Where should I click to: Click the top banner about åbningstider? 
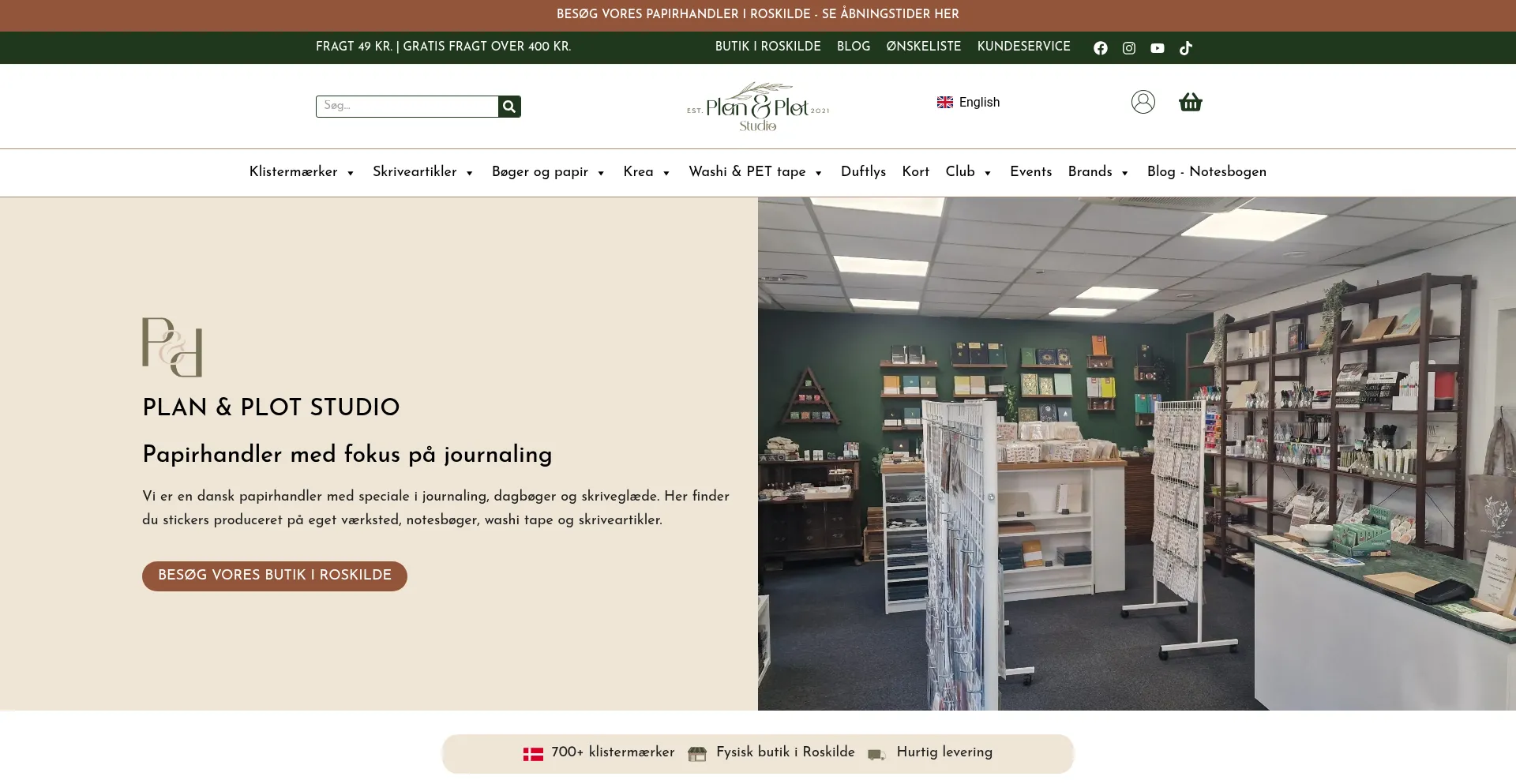(x=758, y=15)
